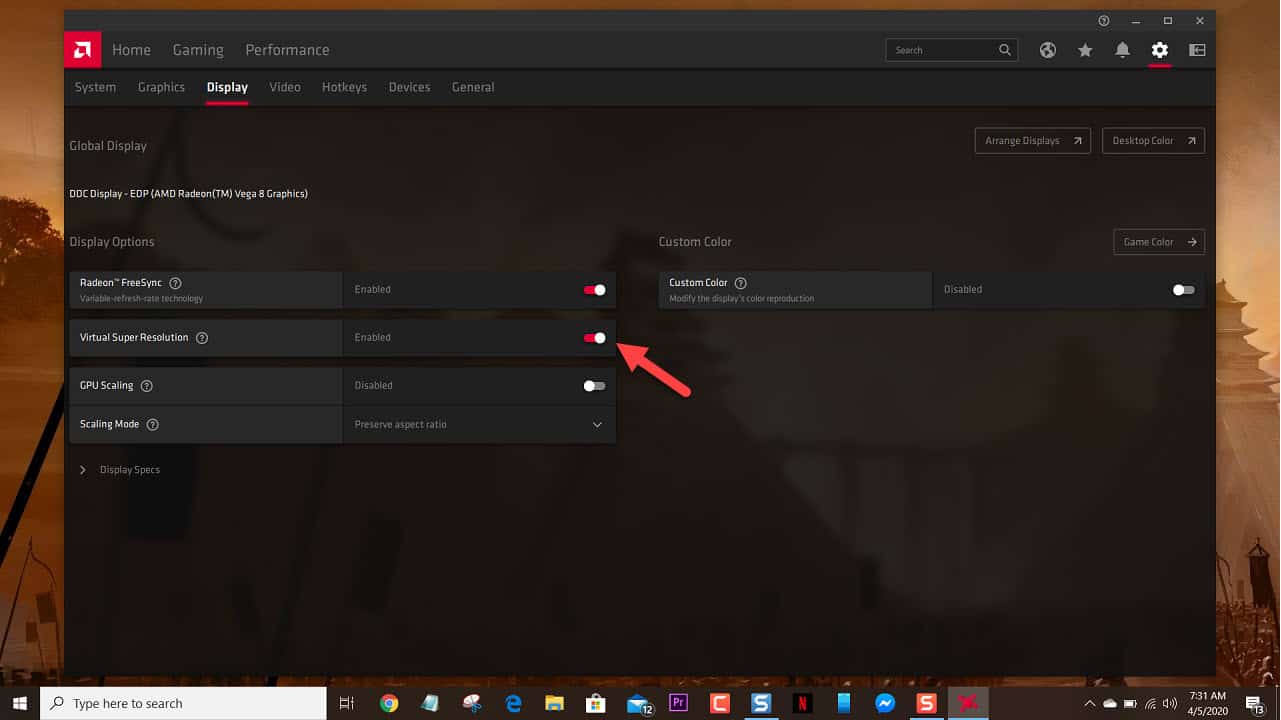Image resolution: width=1281 pixels, height=720 pixels.
Task: Show help for Radeon FreeSync
Action: [x=176, y=283]
